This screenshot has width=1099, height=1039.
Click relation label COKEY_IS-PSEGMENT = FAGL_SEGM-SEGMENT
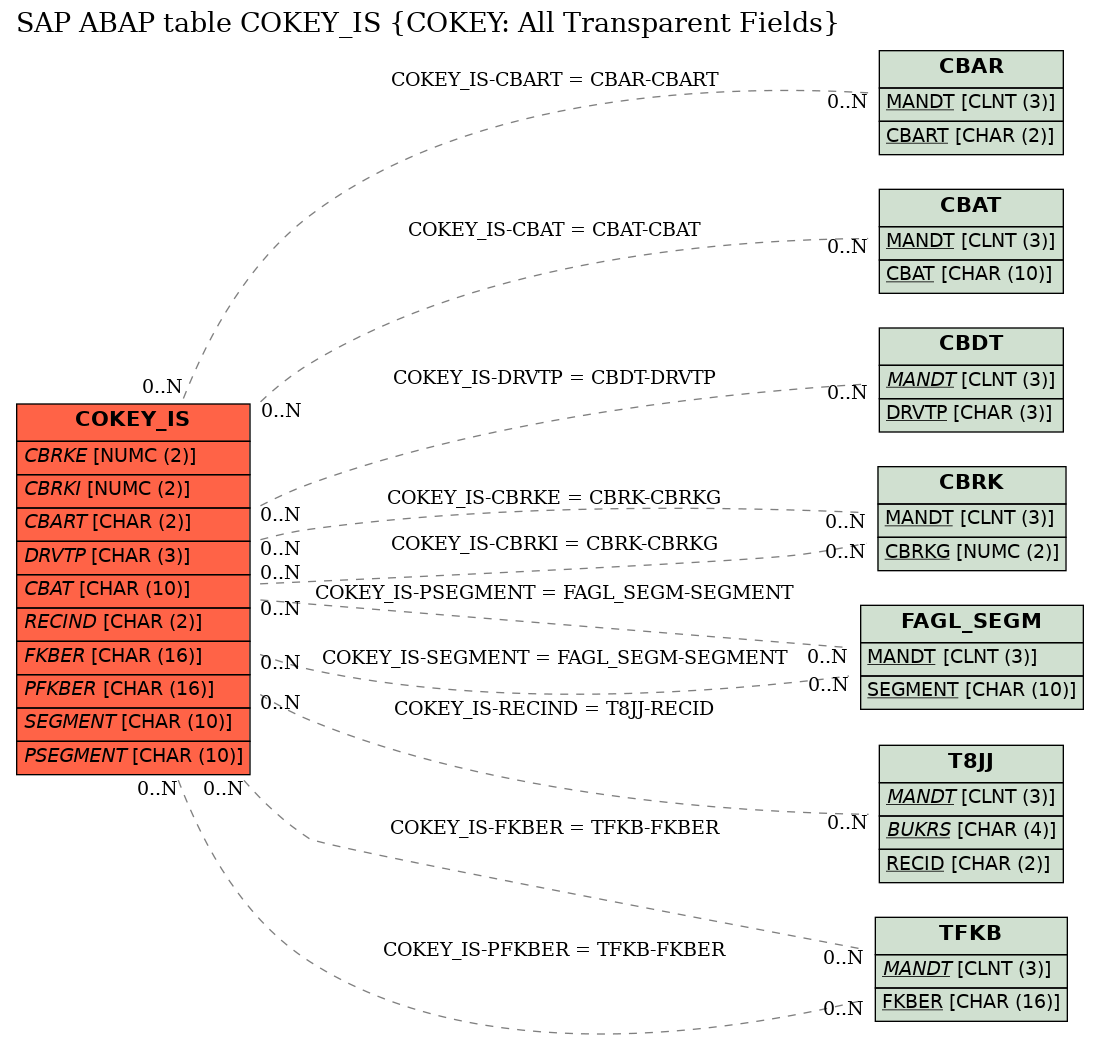click(554, 592)
